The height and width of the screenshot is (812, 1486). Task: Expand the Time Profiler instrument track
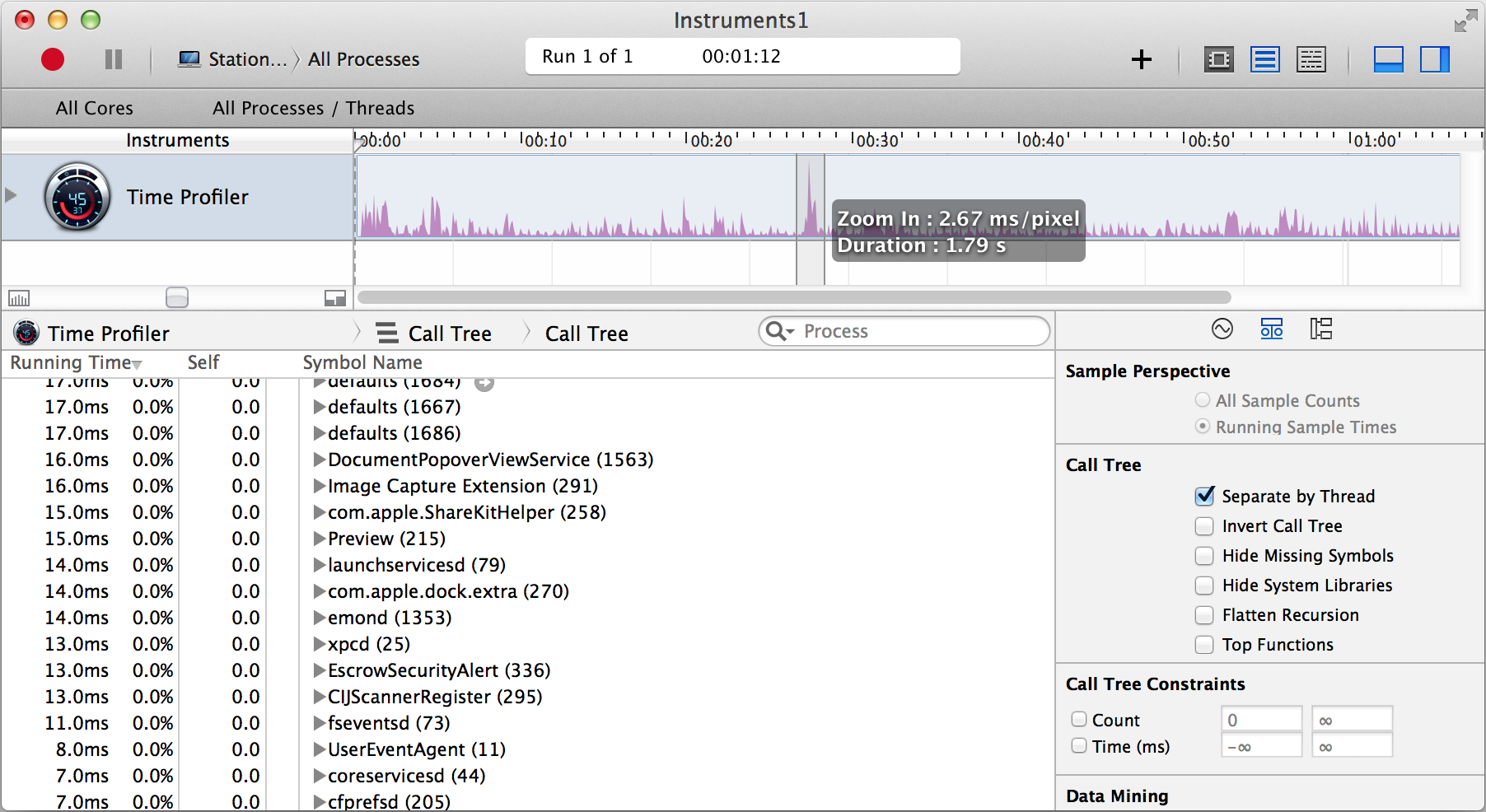pyautogui.click(x=11, y=196)
